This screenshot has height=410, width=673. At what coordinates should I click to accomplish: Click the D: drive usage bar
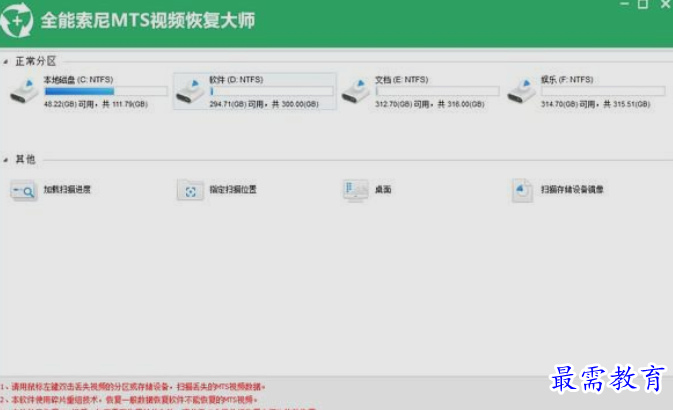point(271,91)
